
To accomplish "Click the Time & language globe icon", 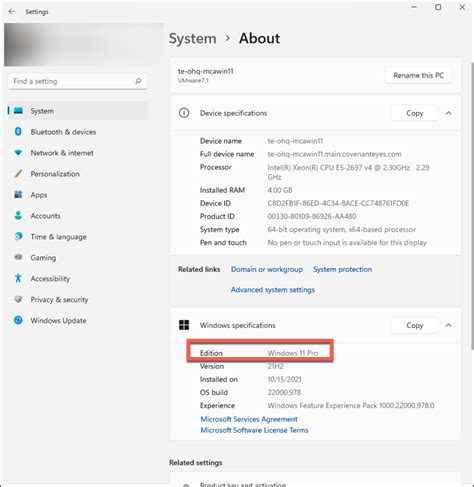I will click(x=18, y=236).
